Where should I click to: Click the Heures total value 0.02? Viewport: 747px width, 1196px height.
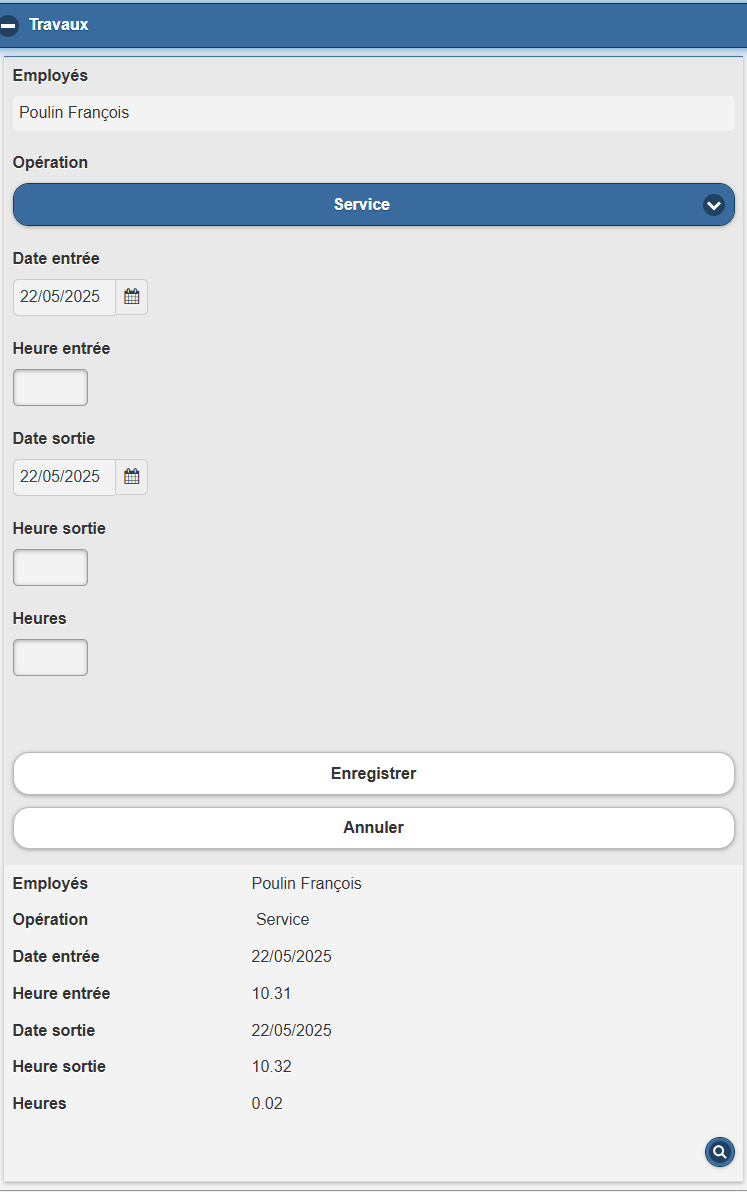pos(267,1103)
